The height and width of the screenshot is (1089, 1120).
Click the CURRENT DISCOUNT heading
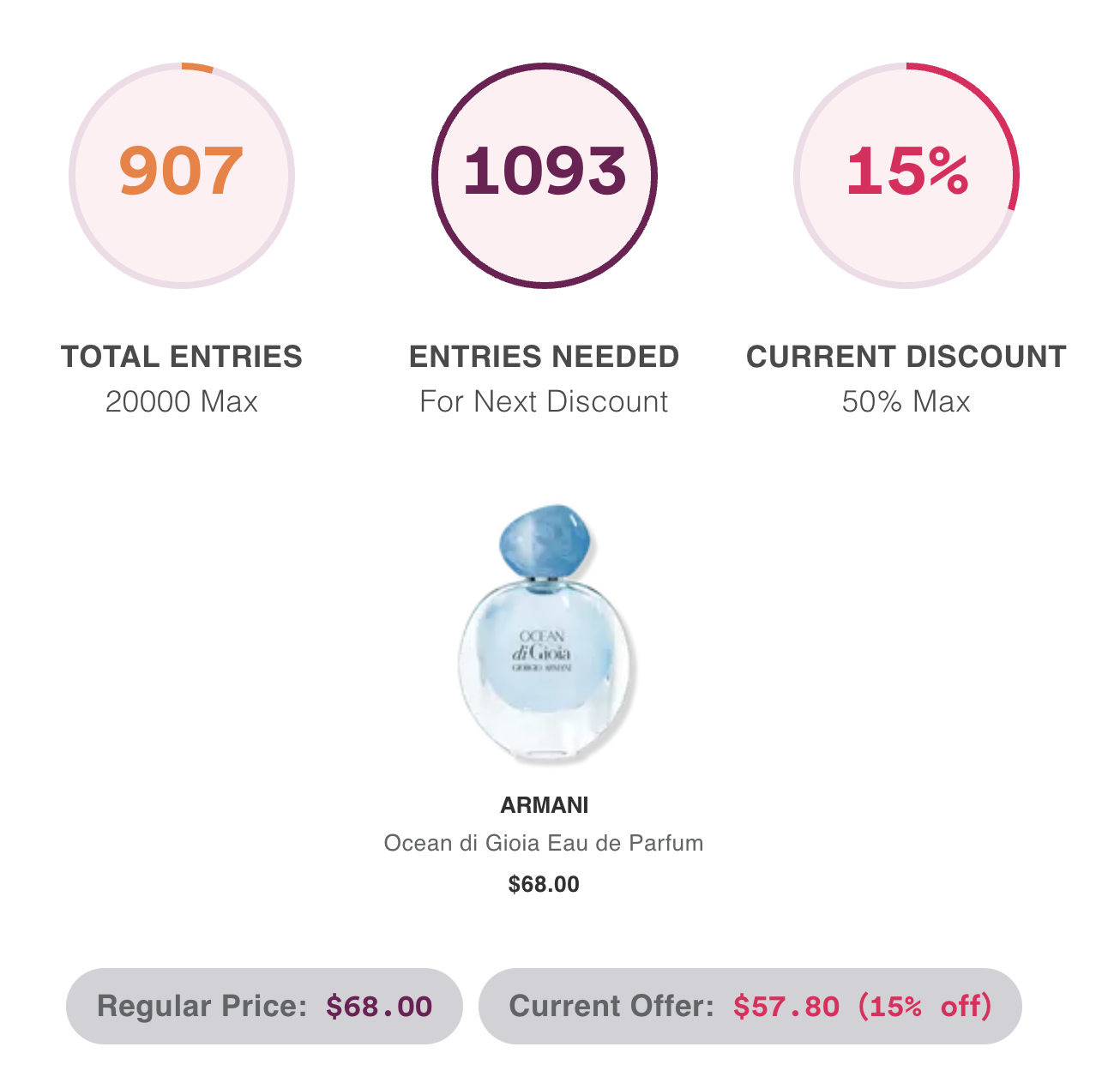coord(906,357)
